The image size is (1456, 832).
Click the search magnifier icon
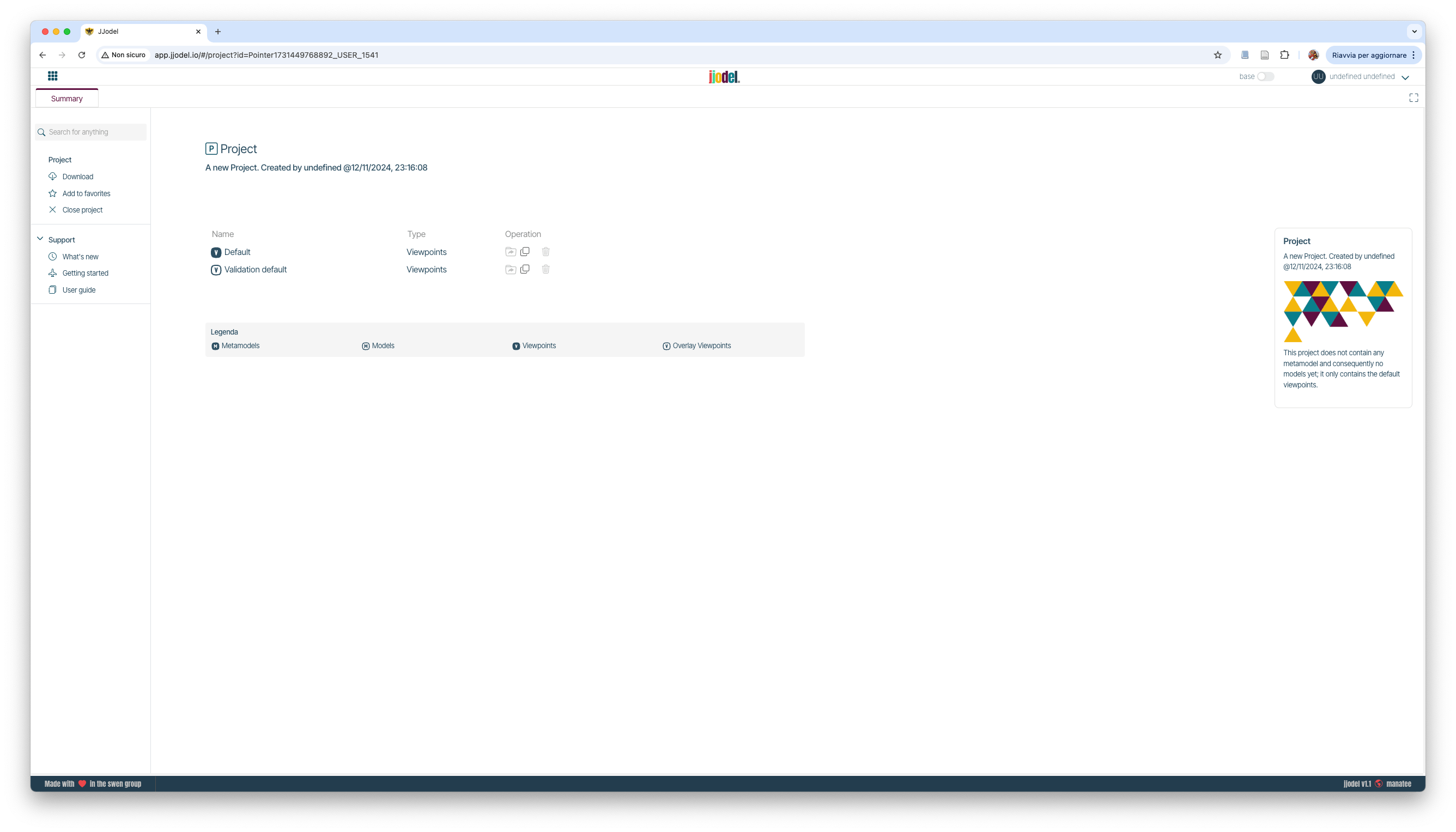click(x=42, y=132)
